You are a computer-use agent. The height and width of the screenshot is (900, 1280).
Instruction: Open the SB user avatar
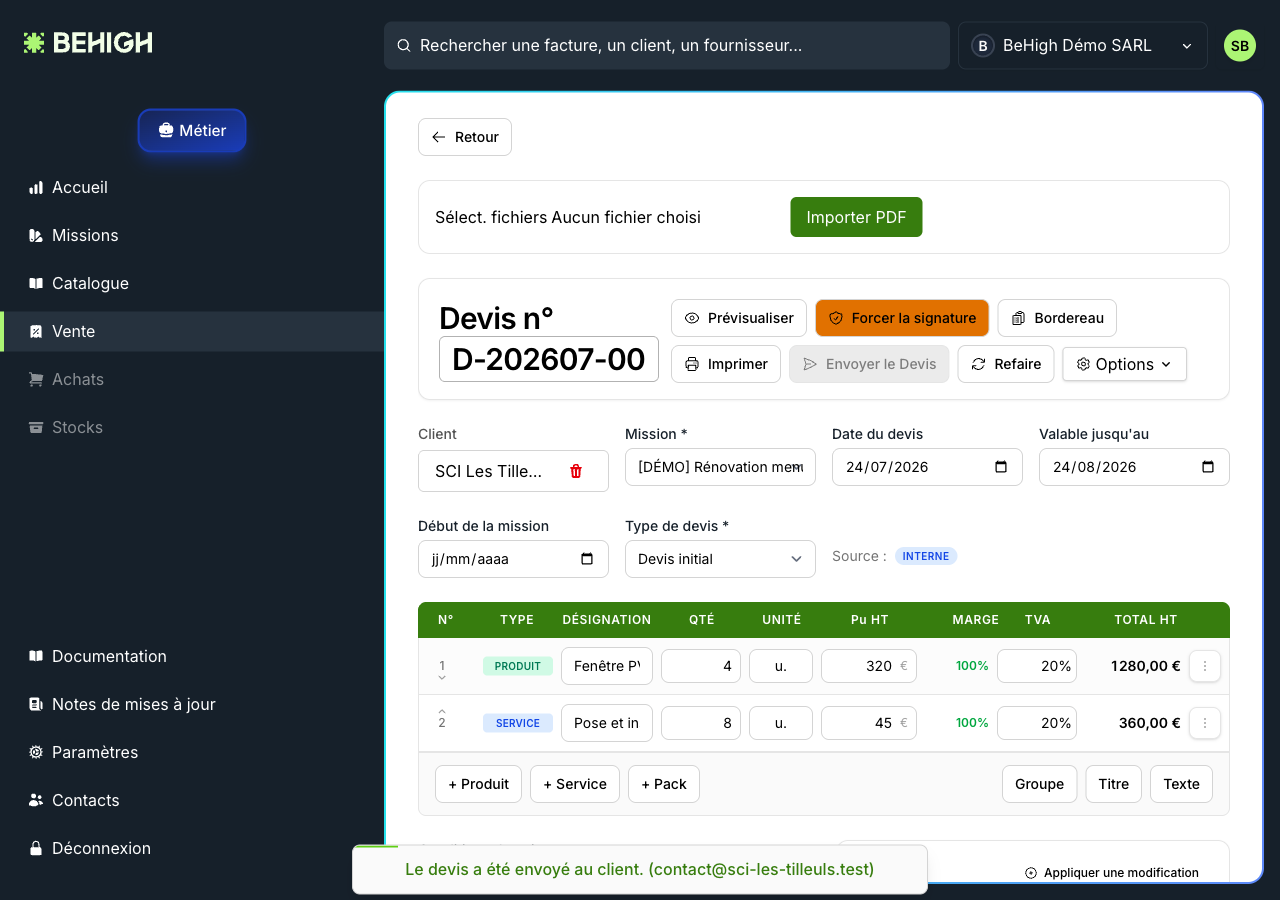[1240, 46]
